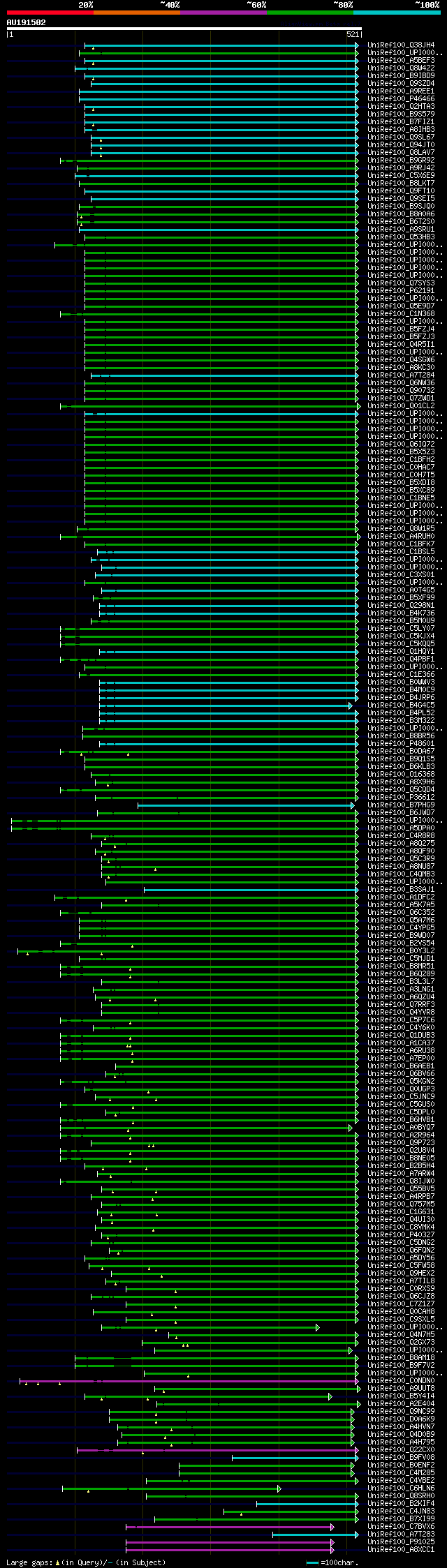Open the UniRef100_P46466 hit
The height and width of the screenshot is (1568, 447).
pyautogui.click(x=401, y=99)
